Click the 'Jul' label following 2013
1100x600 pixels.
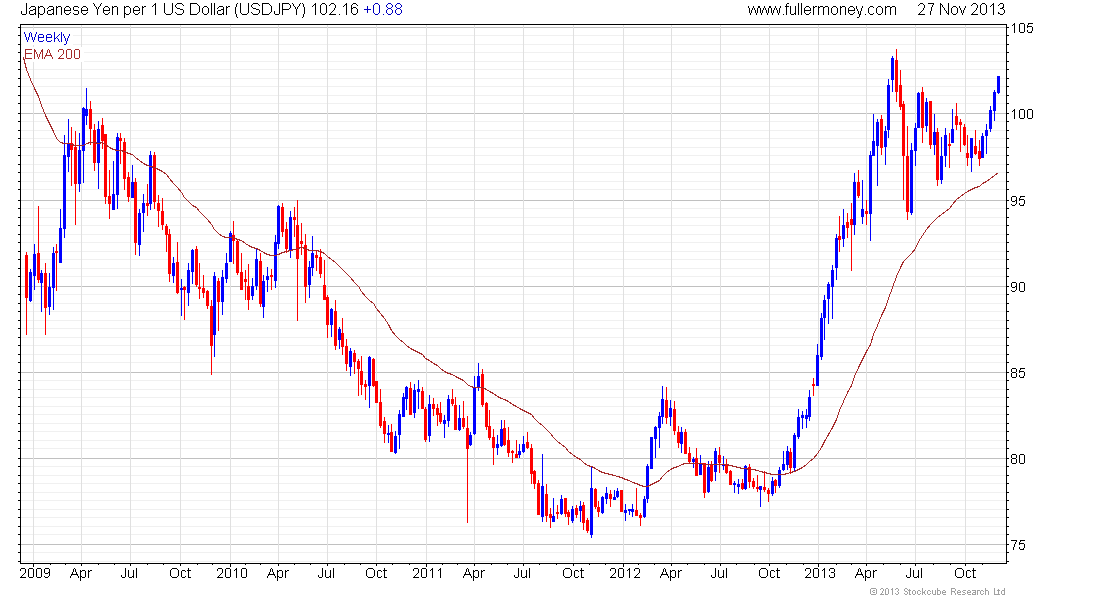(915, 573)
